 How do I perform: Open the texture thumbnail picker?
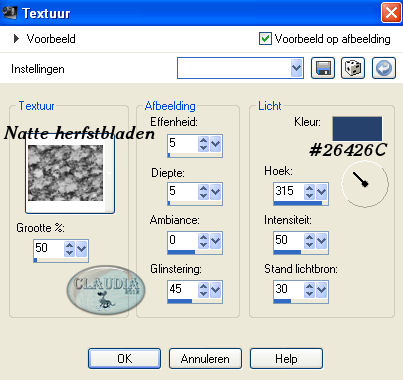pyautogui.click(x=70, y=173)
